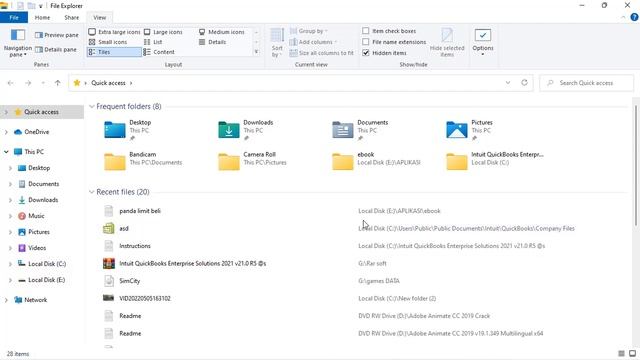The height and width of the screenshot is (360, 640).
Task: Minimize the ribbon using the caret
Action: coord(623,18)
